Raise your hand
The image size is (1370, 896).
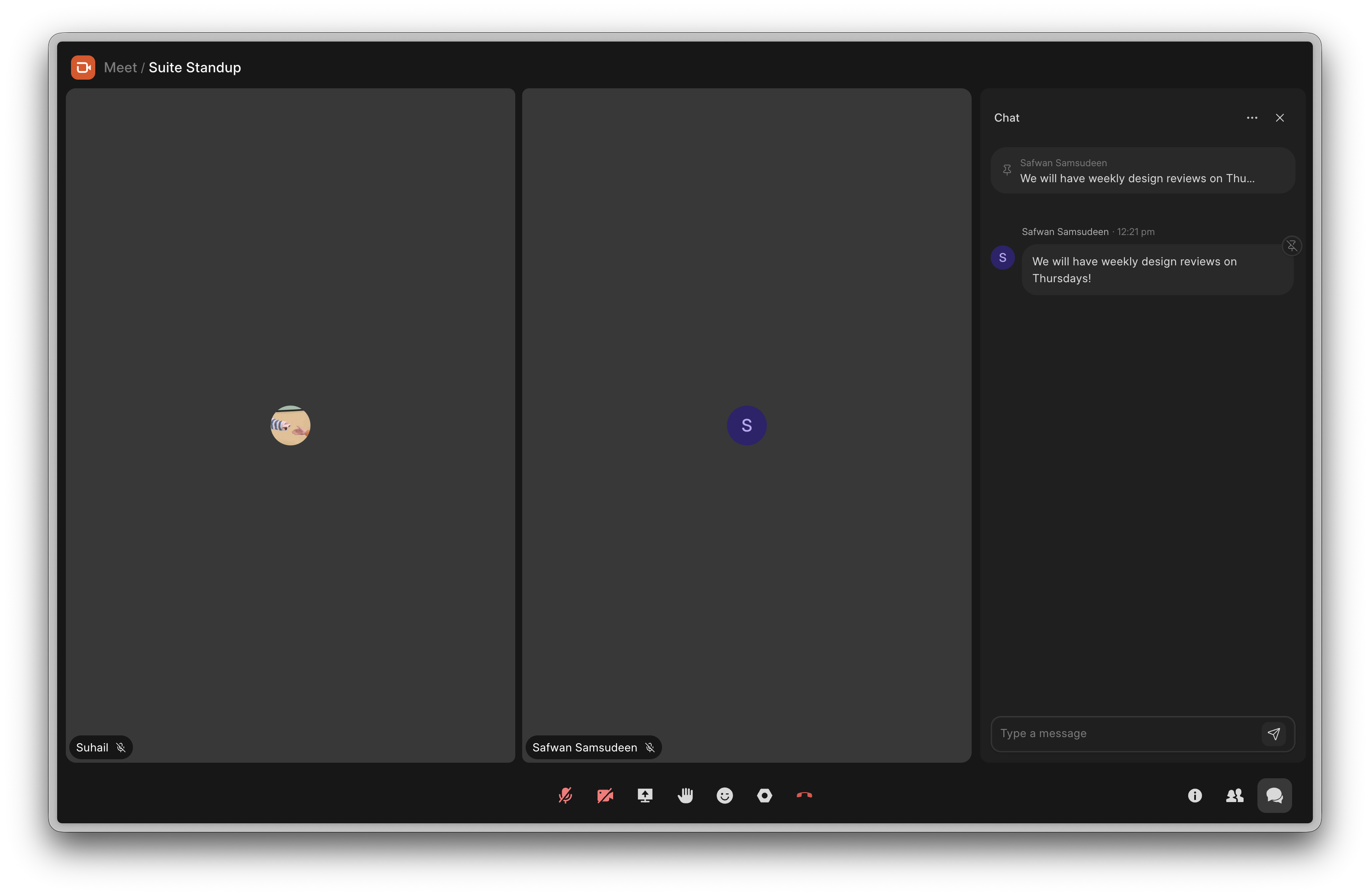(685, 795)
